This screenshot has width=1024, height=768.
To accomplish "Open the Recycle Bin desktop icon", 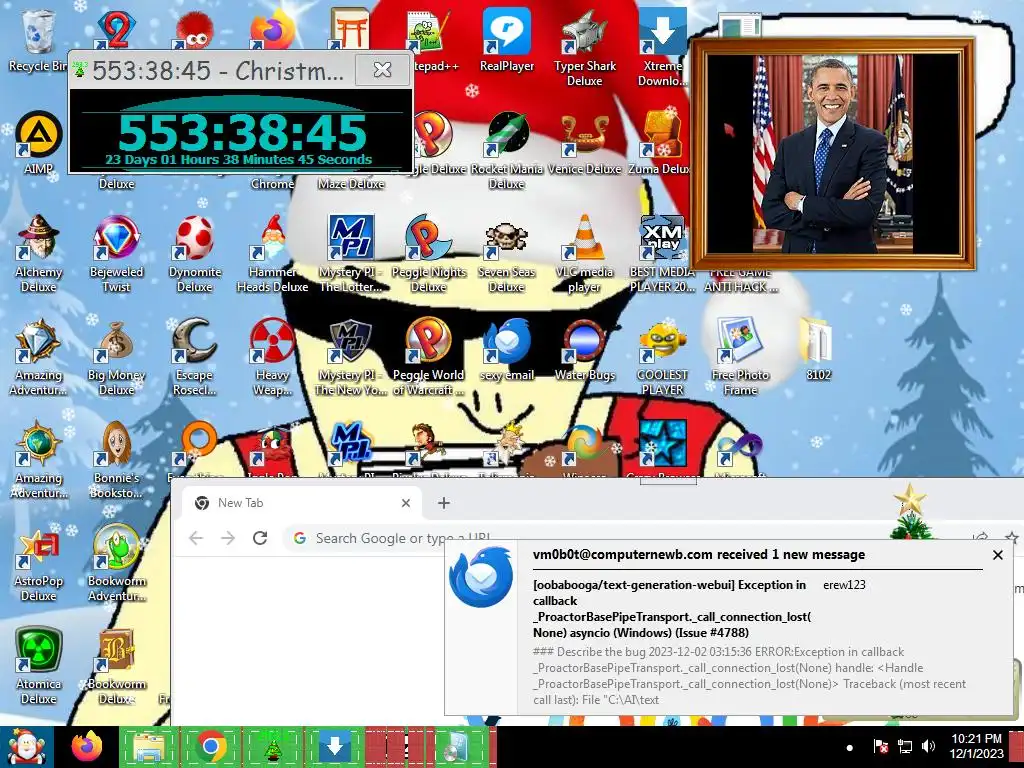I will click(39, 41).
